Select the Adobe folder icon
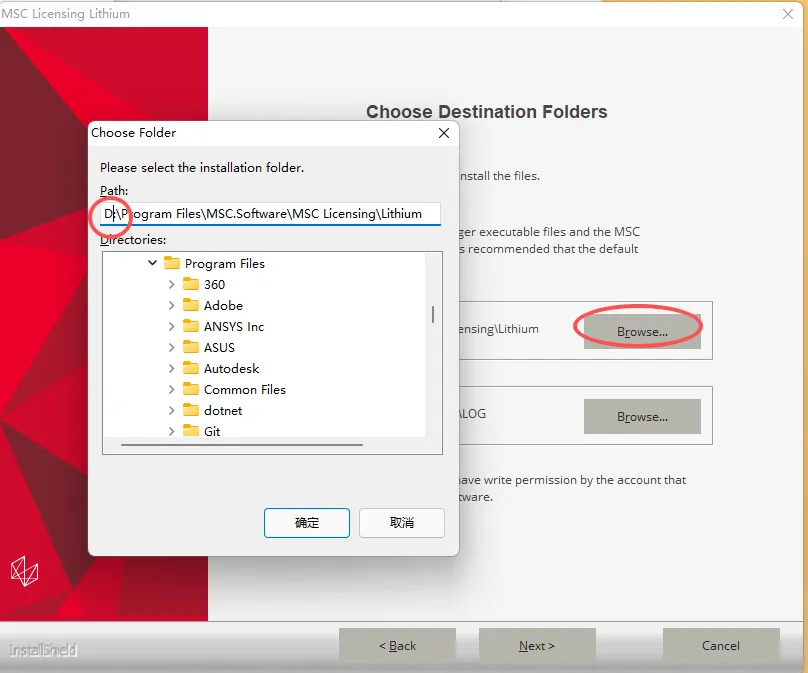Viewport: 808px width, 673px height. click(x=191, y=305)
